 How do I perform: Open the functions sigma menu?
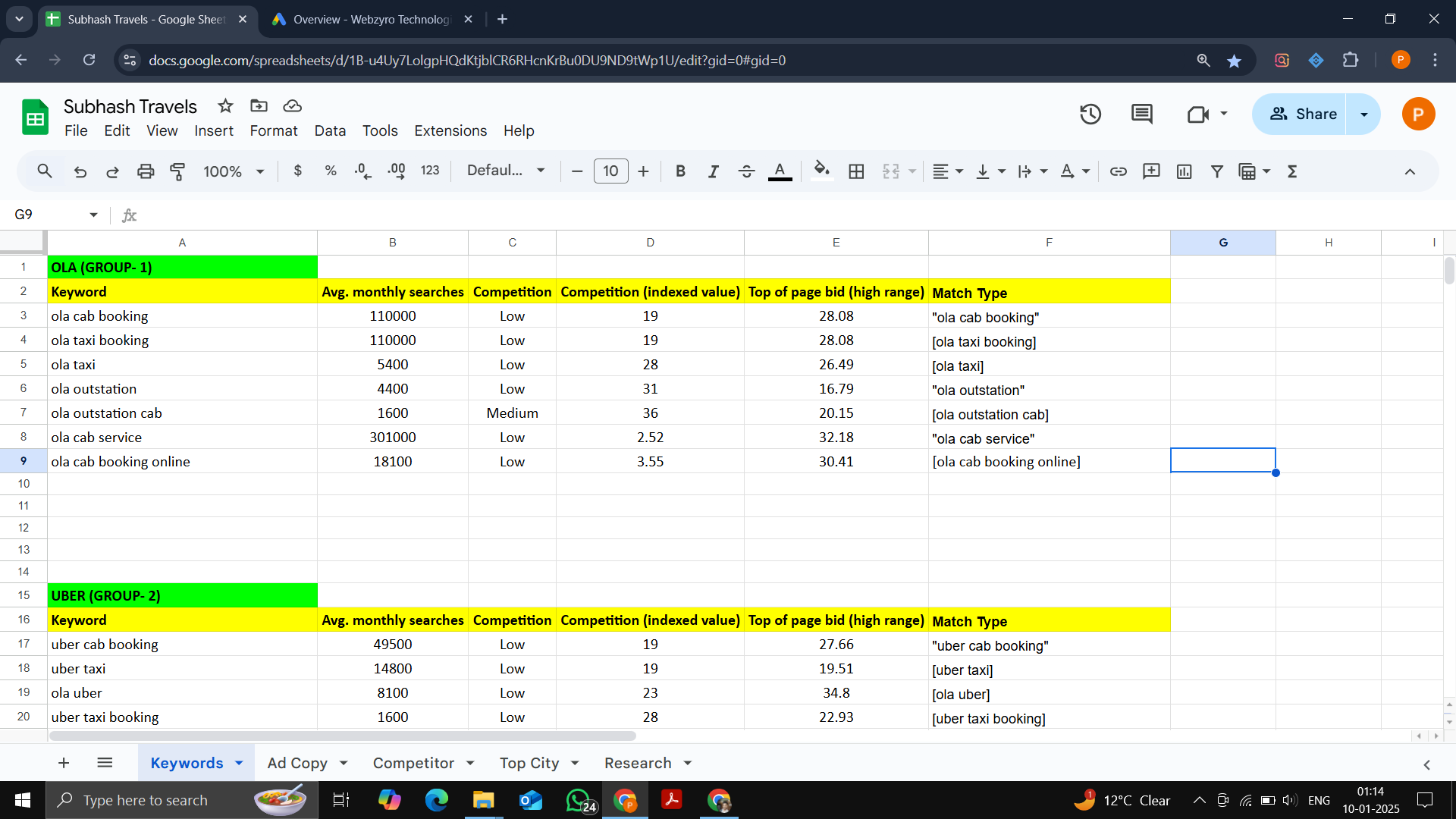click(x=1292, y=171)
